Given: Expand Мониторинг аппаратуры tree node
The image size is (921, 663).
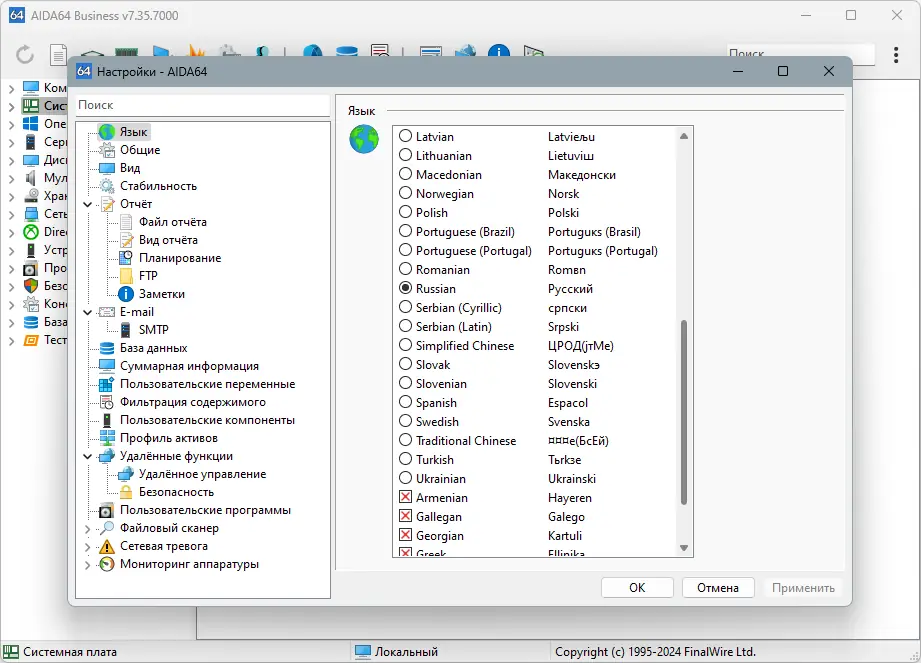Looking at the screenshot, I should coord(88,565).
